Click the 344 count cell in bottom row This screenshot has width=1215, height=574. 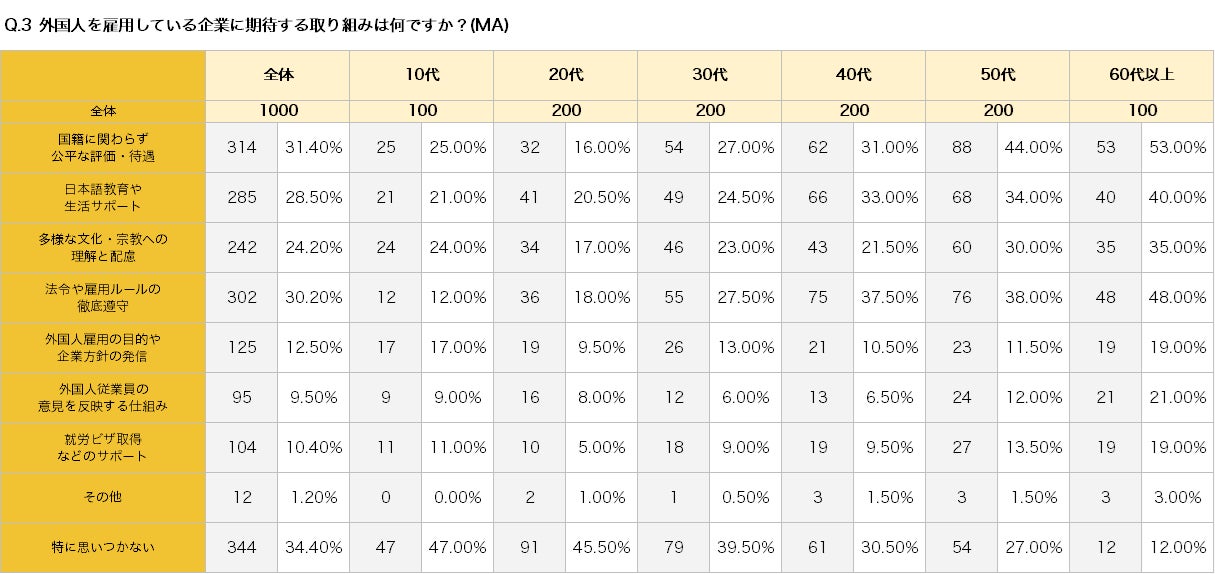(241, 547)
